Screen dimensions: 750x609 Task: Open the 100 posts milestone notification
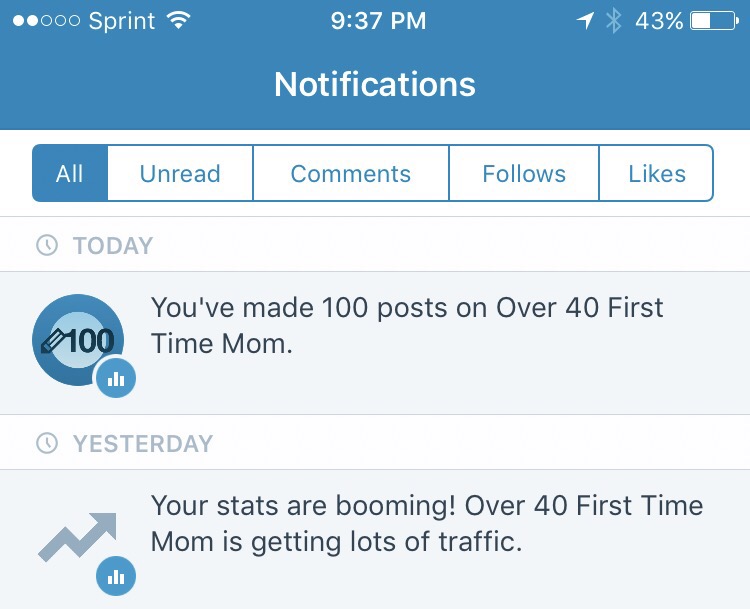406,325
